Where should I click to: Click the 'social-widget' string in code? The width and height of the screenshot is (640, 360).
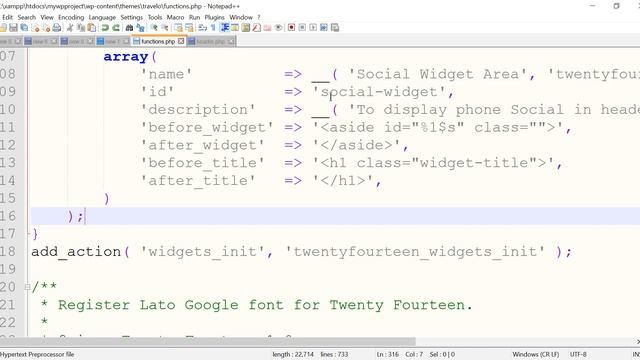click(379, 92)
